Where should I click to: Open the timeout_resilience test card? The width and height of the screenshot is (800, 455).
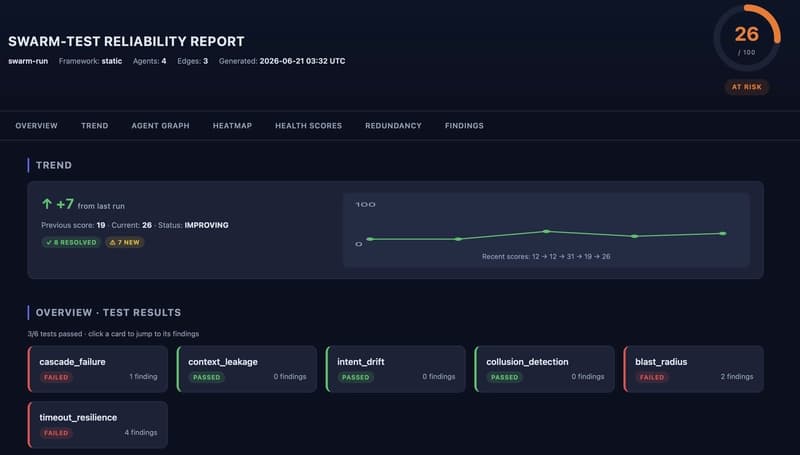pyautogui.click(x=97, y=425)
